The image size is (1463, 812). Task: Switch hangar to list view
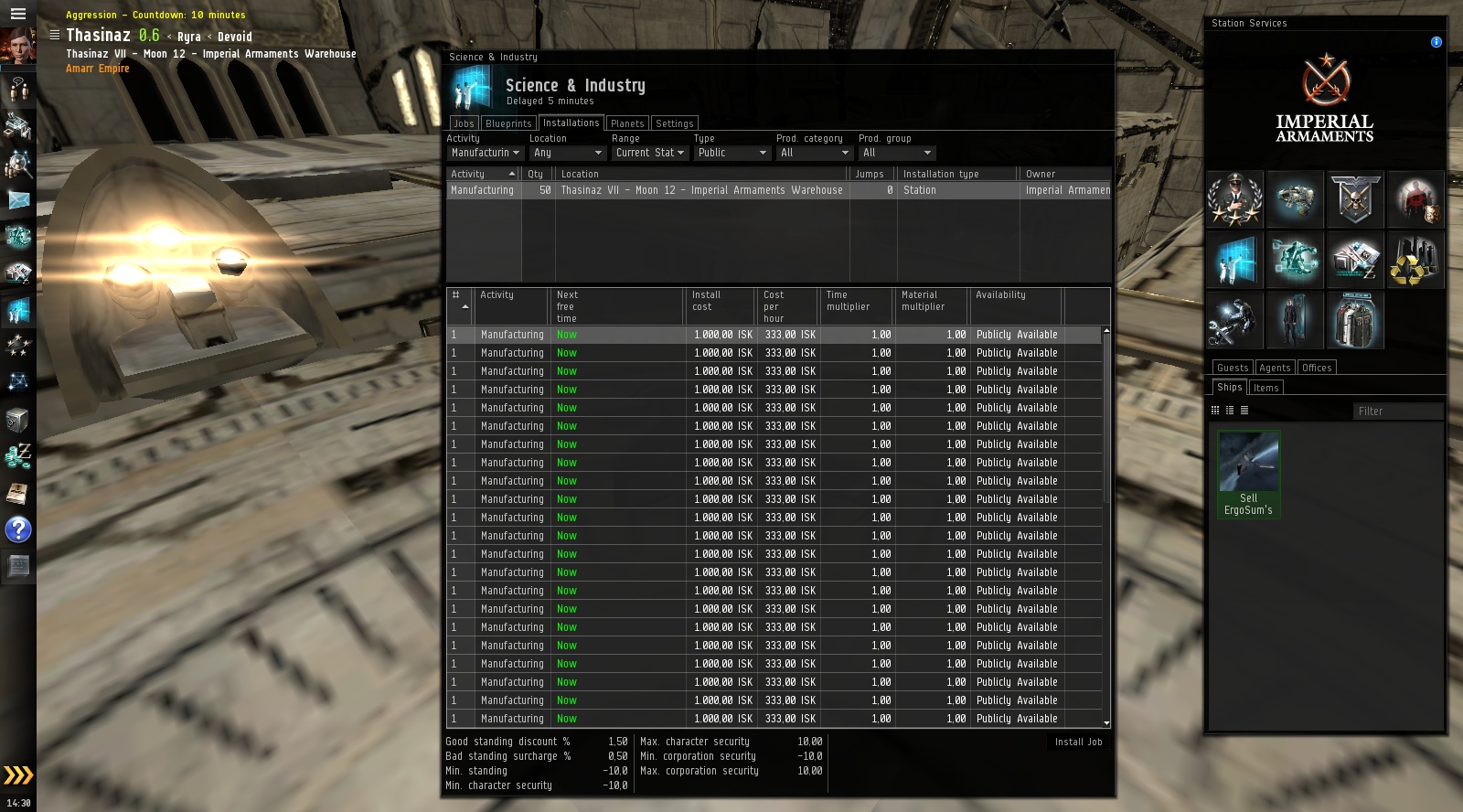(x=1244, y=411)
